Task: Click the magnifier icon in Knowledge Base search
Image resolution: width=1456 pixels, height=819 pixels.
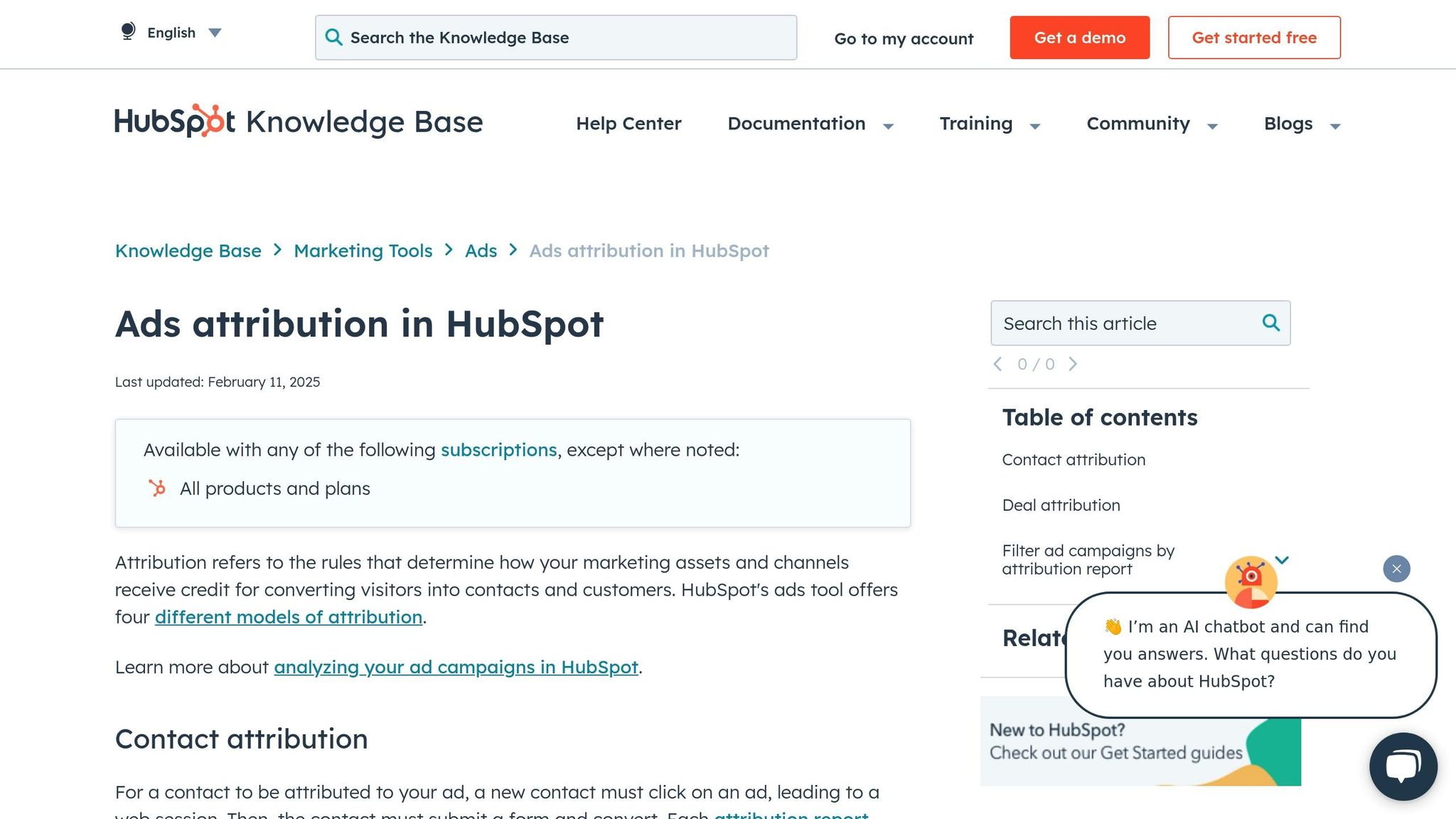Action: 333,38
